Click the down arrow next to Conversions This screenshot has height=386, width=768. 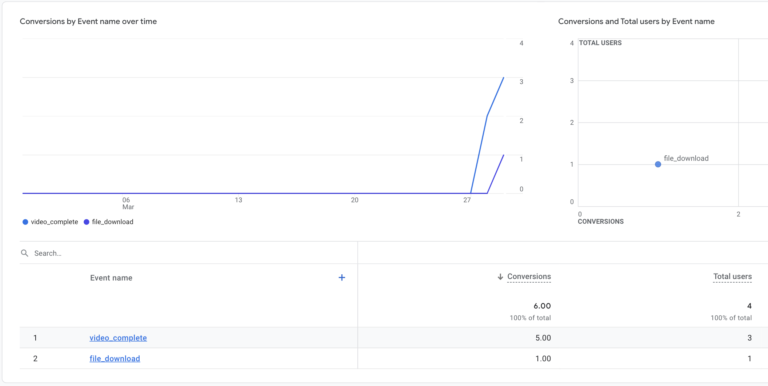point(500,277)
